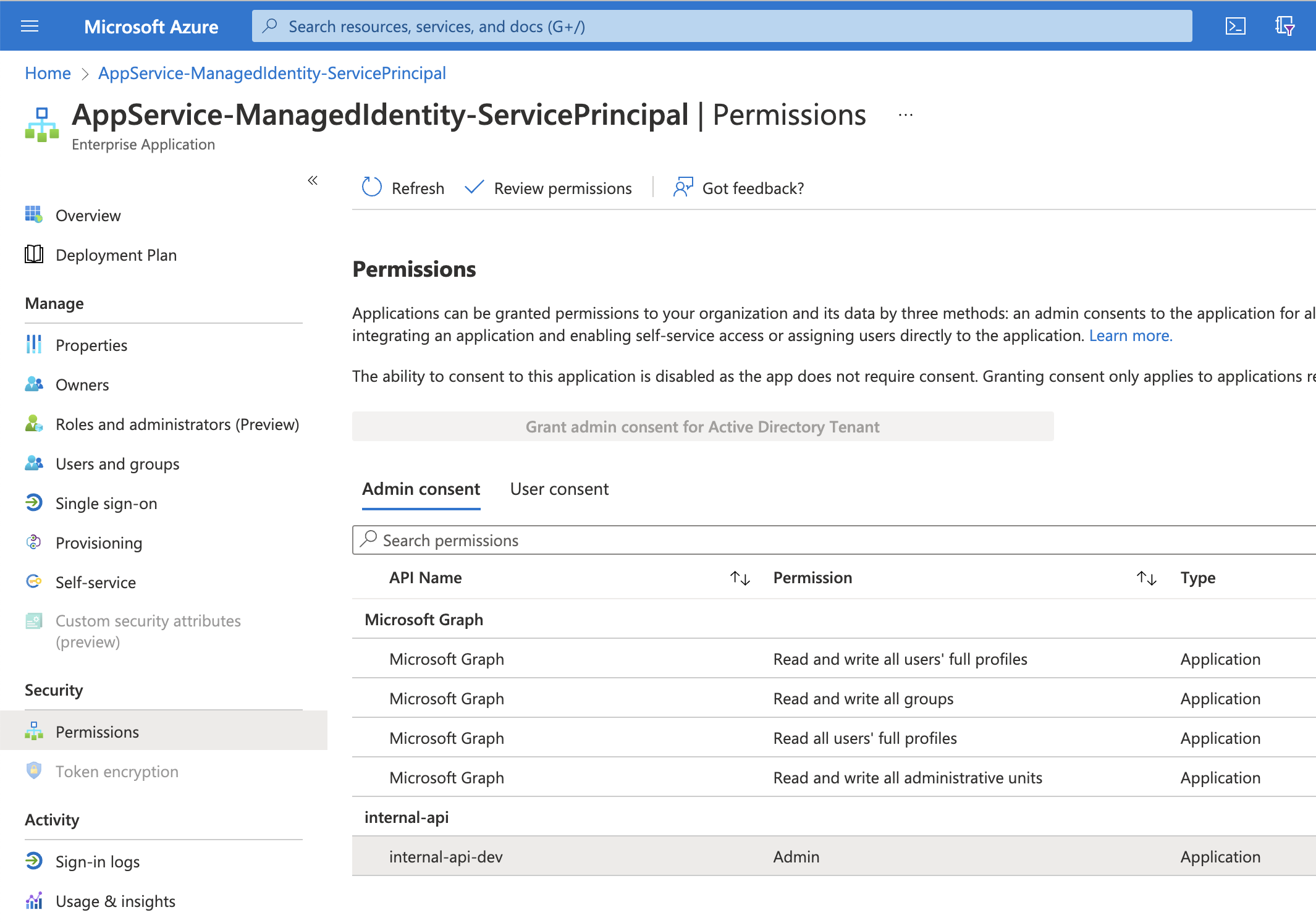Select row 'Read all users' full profiles'
1316x923 pixels.
834,738
